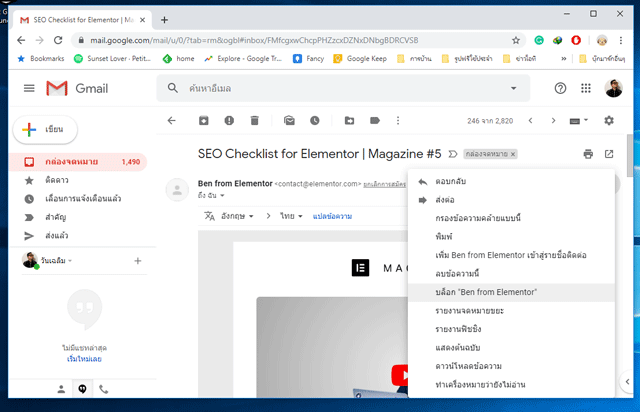Select เพิ่ม Ben from Elementor เข้าสู่รายชื่อติดต่อ
Viewport: 640px width, 412px height.
pyautogui.click(x=511, y=255)
